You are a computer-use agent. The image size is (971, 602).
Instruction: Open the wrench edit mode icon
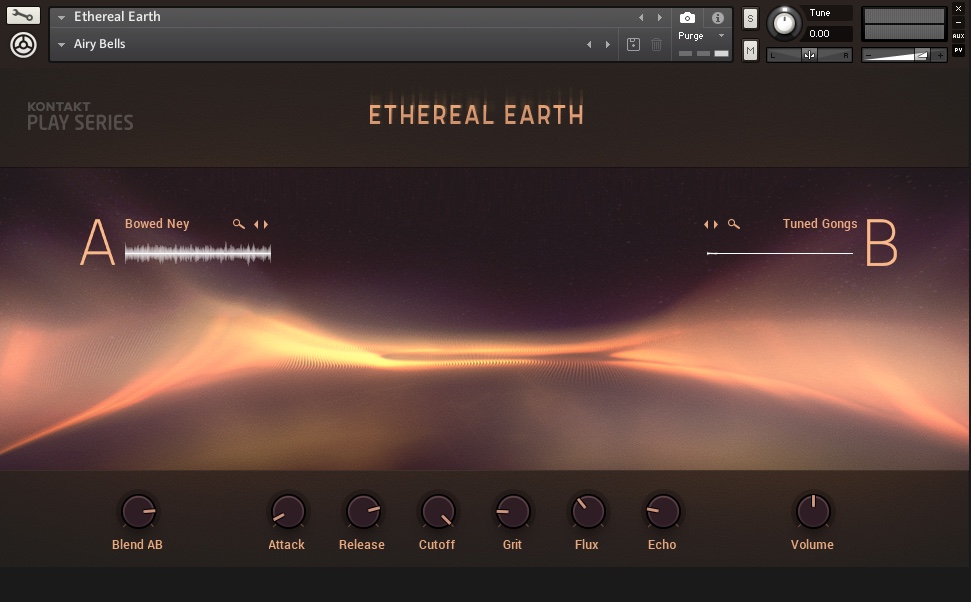(23, 16)
